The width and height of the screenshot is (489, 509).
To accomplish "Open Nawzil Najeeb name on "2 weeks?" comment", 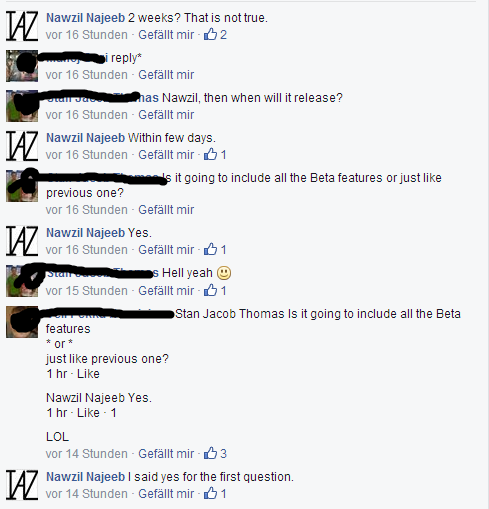I will [85, 18].
